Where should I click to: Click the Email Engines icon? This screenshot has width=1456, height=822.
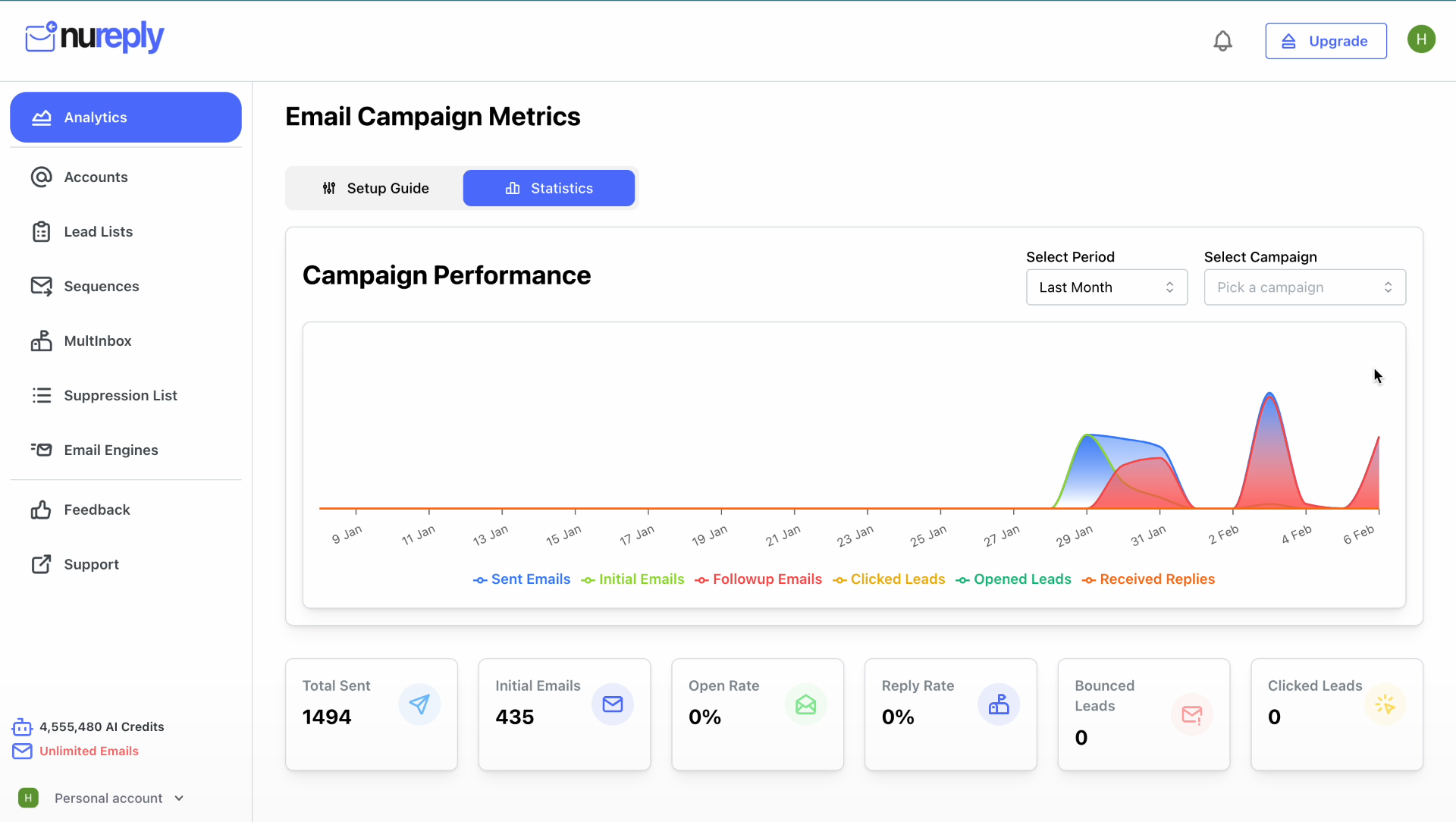coord(42,450)
